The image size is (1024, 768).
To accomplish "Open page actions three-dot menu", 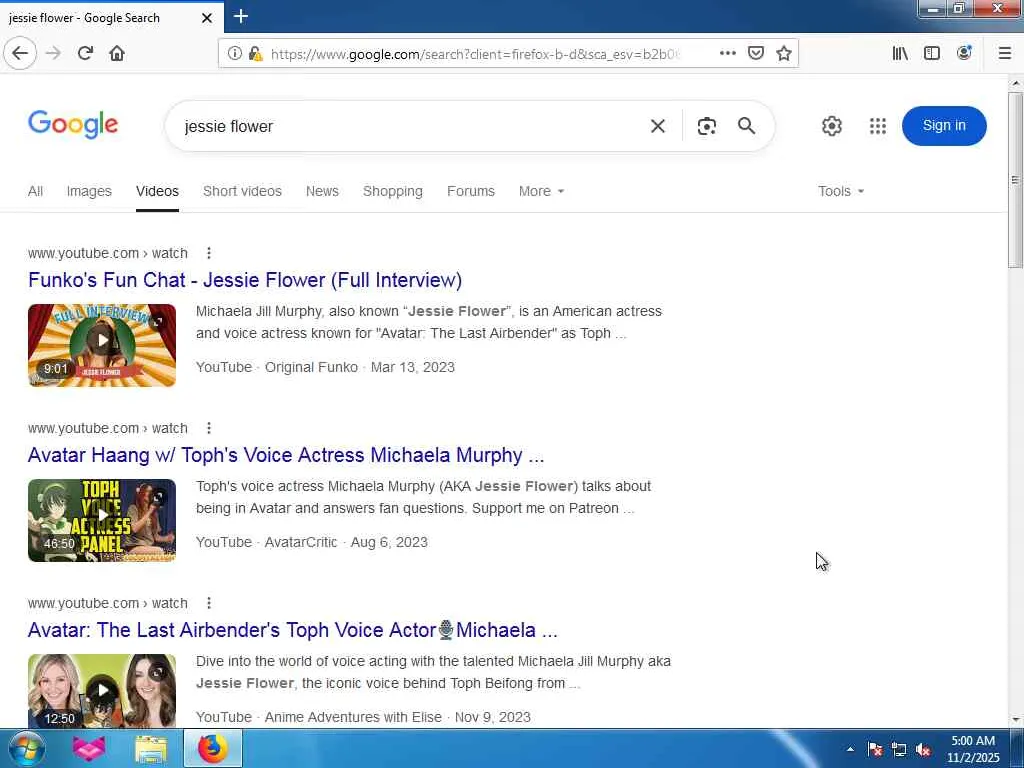I will 728,53.
